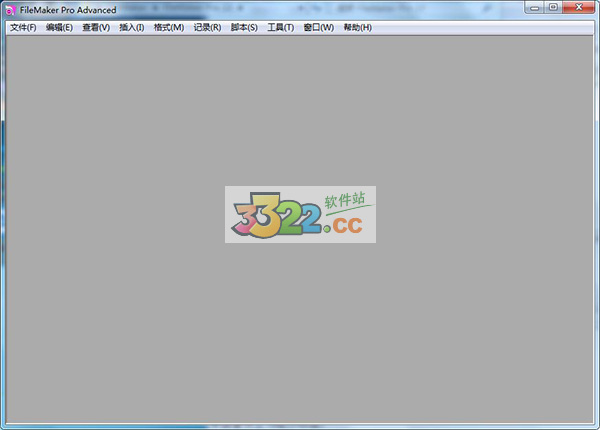Open the 帮助(H) menu
Image resolution: width=600 pixels, height=430 pixels.
[357, 28]
